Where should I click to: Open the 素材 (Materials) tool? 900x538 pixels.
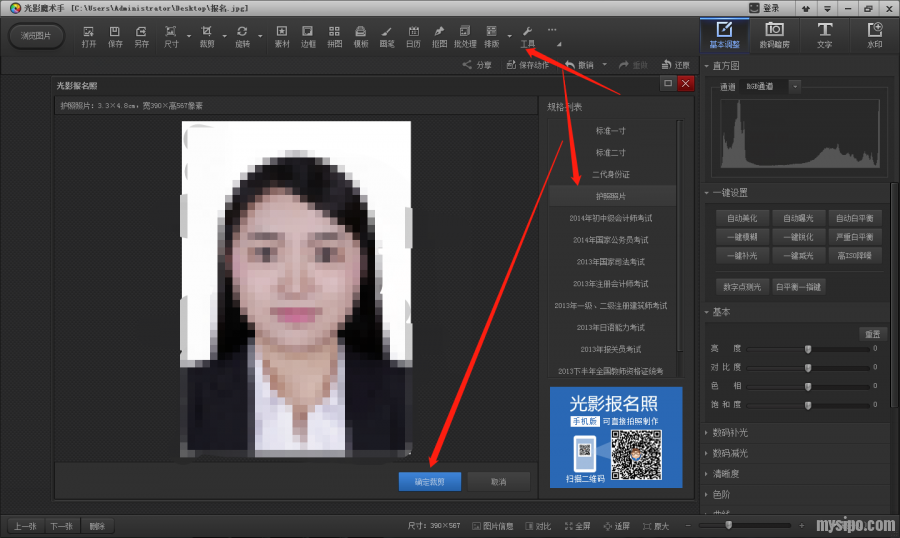(x=282, y=36)
